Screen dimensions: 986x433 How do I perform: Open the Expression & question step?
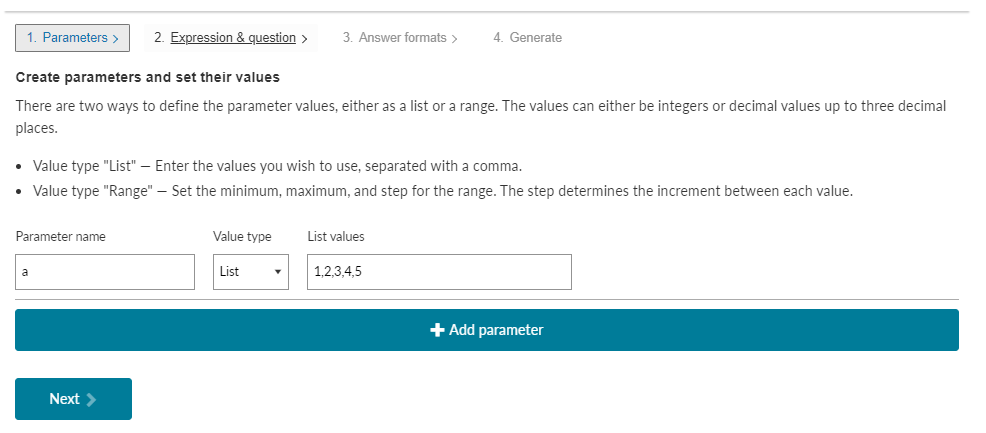pyautogui.click(x=232, y=38)
